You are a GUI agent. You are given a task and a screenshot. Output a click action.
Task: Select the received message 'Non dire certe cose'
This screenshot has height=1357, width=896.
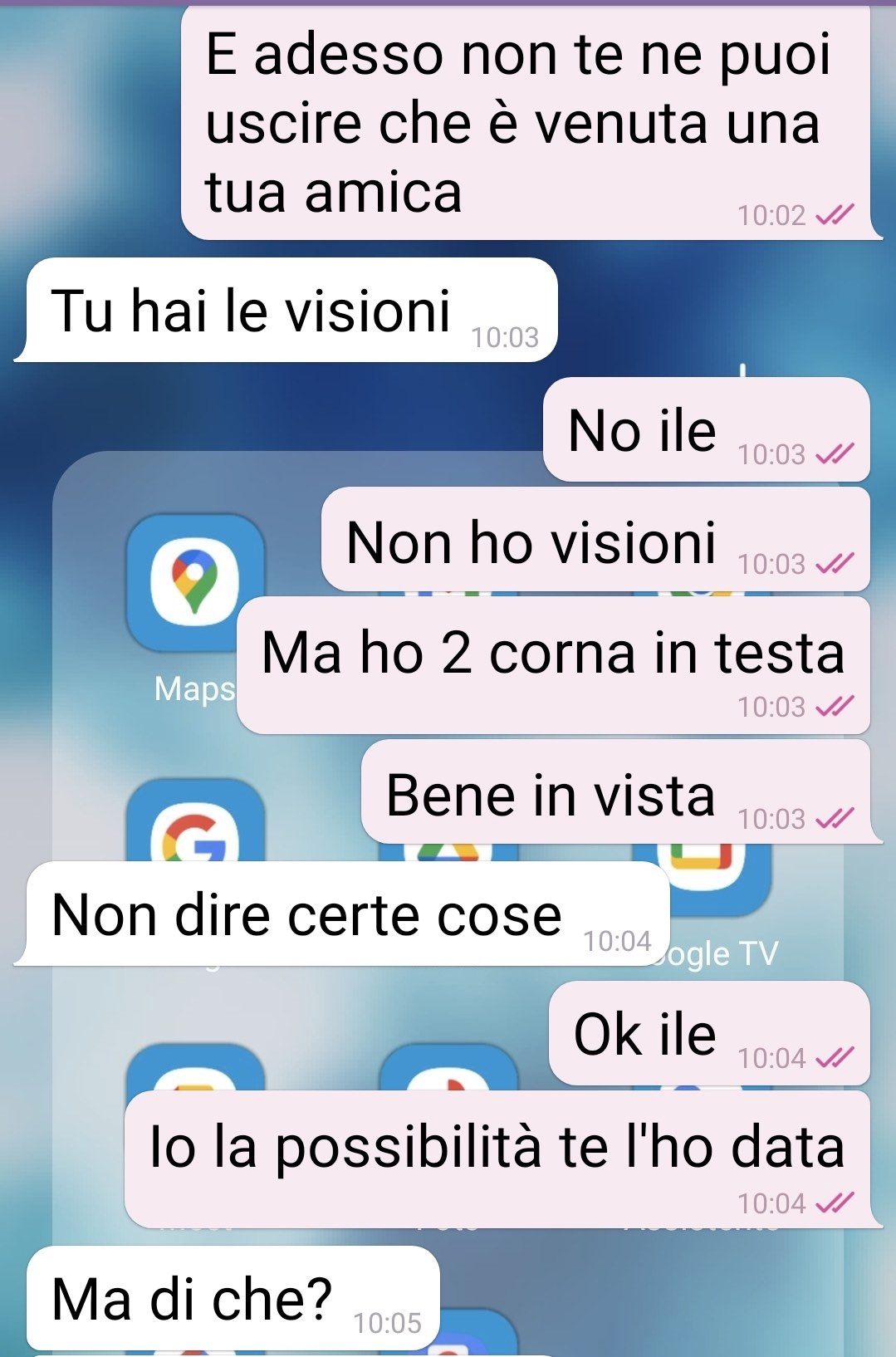pos(342,914)
